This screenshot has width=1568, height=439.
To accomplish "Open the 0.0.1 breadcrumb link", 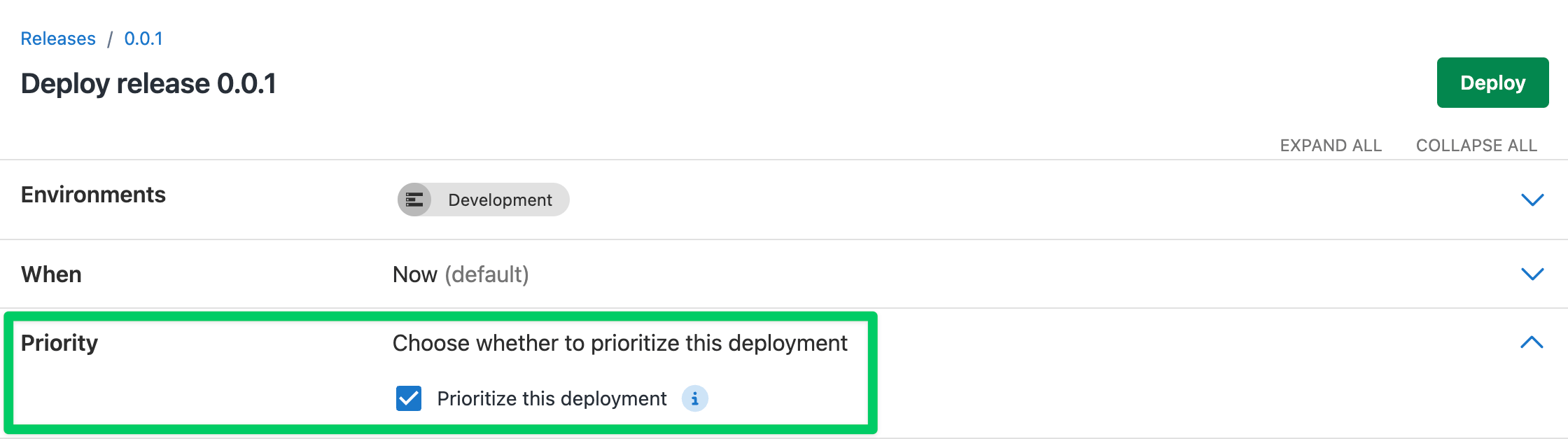I will coord(143,39).
